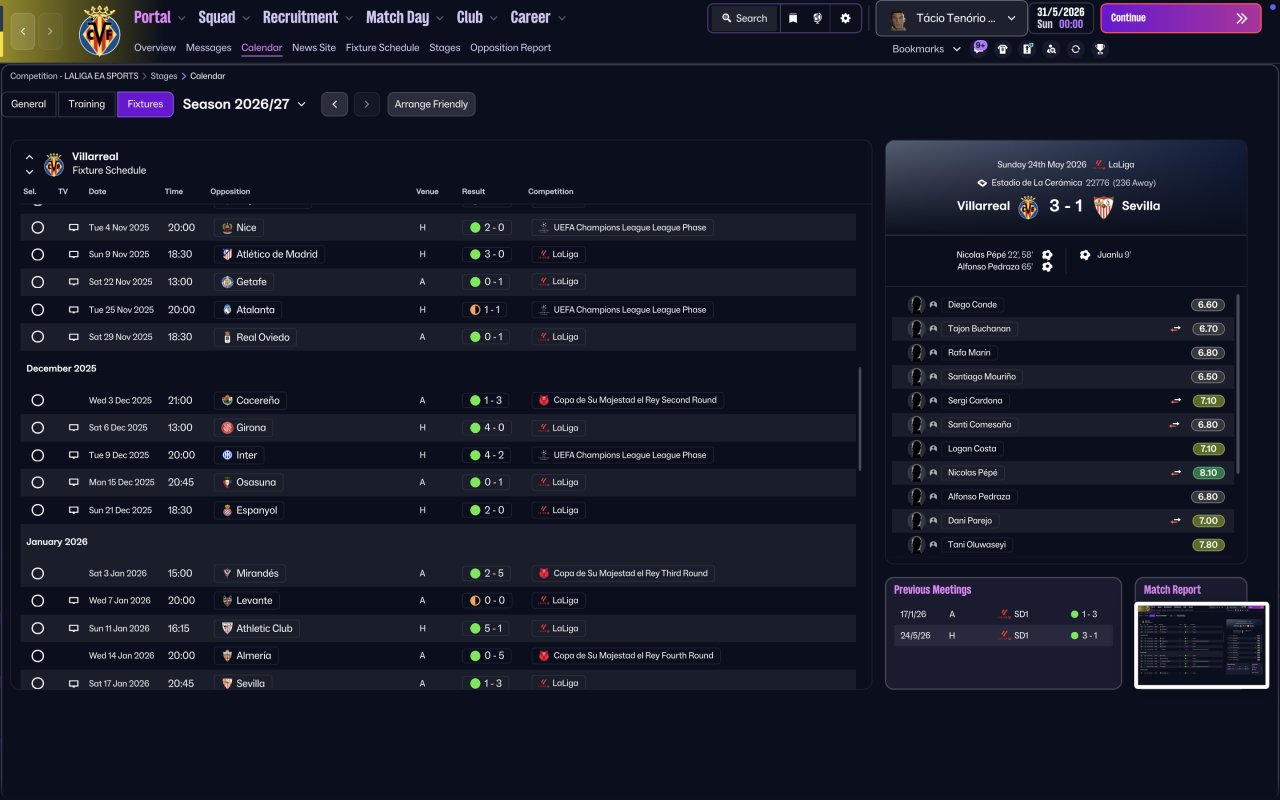
Task: Expand the Club menu
Action: [x=477, y=17]
